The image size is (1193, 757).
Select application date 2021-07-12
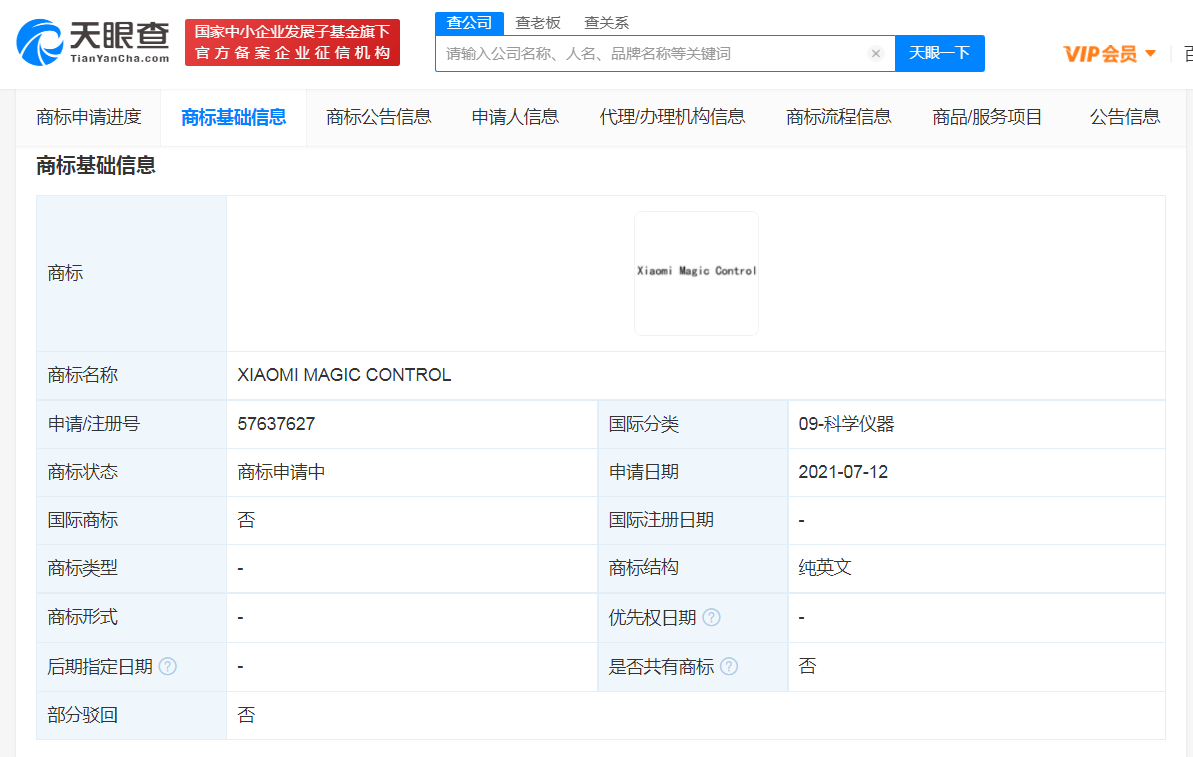843,472
